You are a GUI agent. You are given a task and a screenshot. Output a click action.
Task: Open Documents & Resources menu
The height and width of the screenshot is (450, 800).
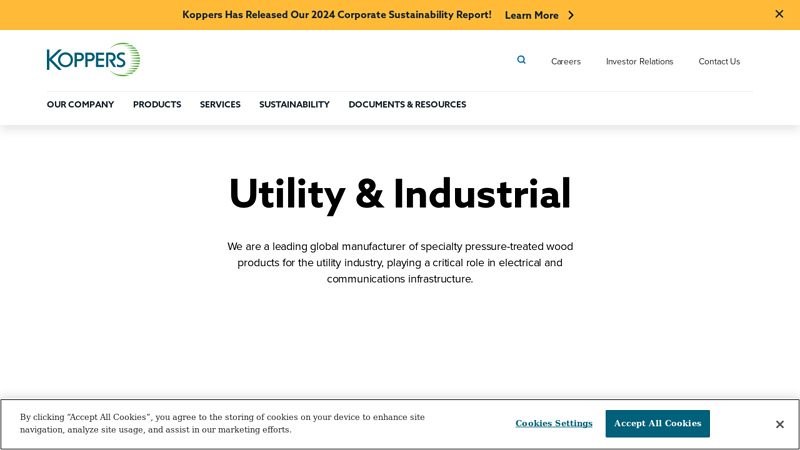pyautogui.click(x=407, y=104)
